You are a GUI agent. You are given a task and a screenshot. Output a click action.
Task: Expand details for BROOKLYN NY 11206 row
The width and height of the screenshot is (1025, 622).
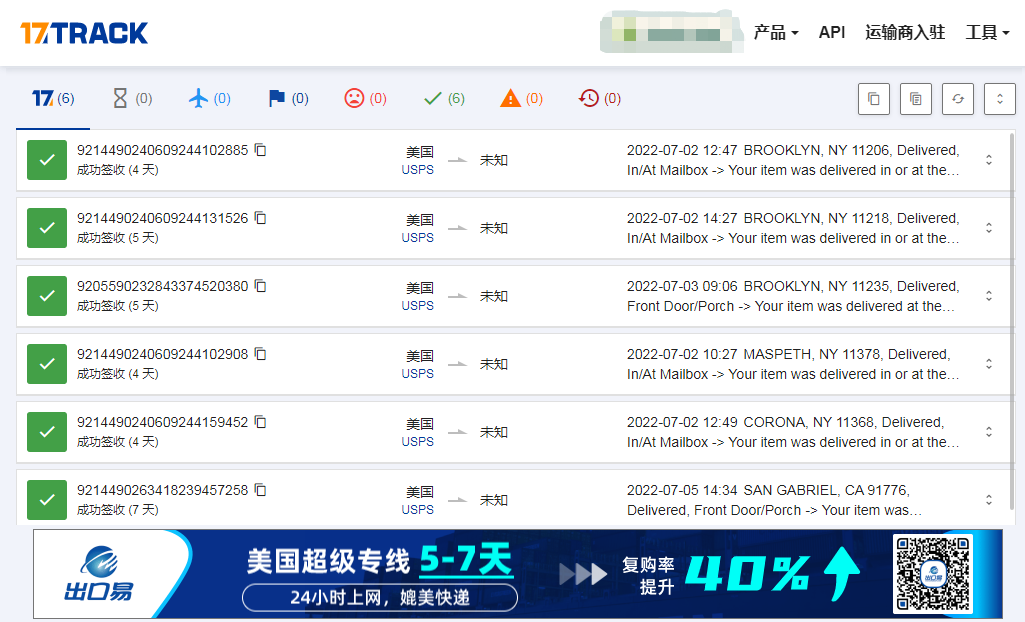989,160
